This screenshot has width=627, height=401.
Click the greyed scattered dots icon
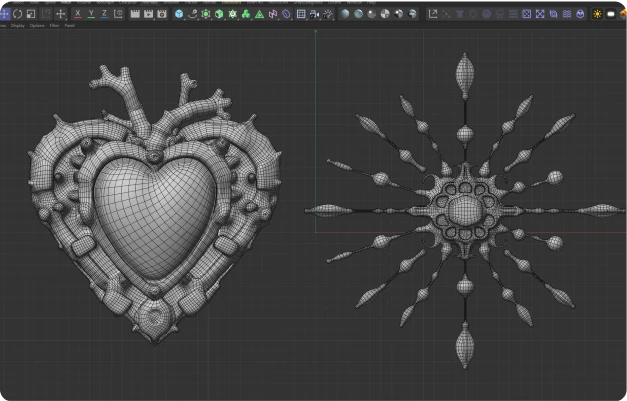[446, 14]
